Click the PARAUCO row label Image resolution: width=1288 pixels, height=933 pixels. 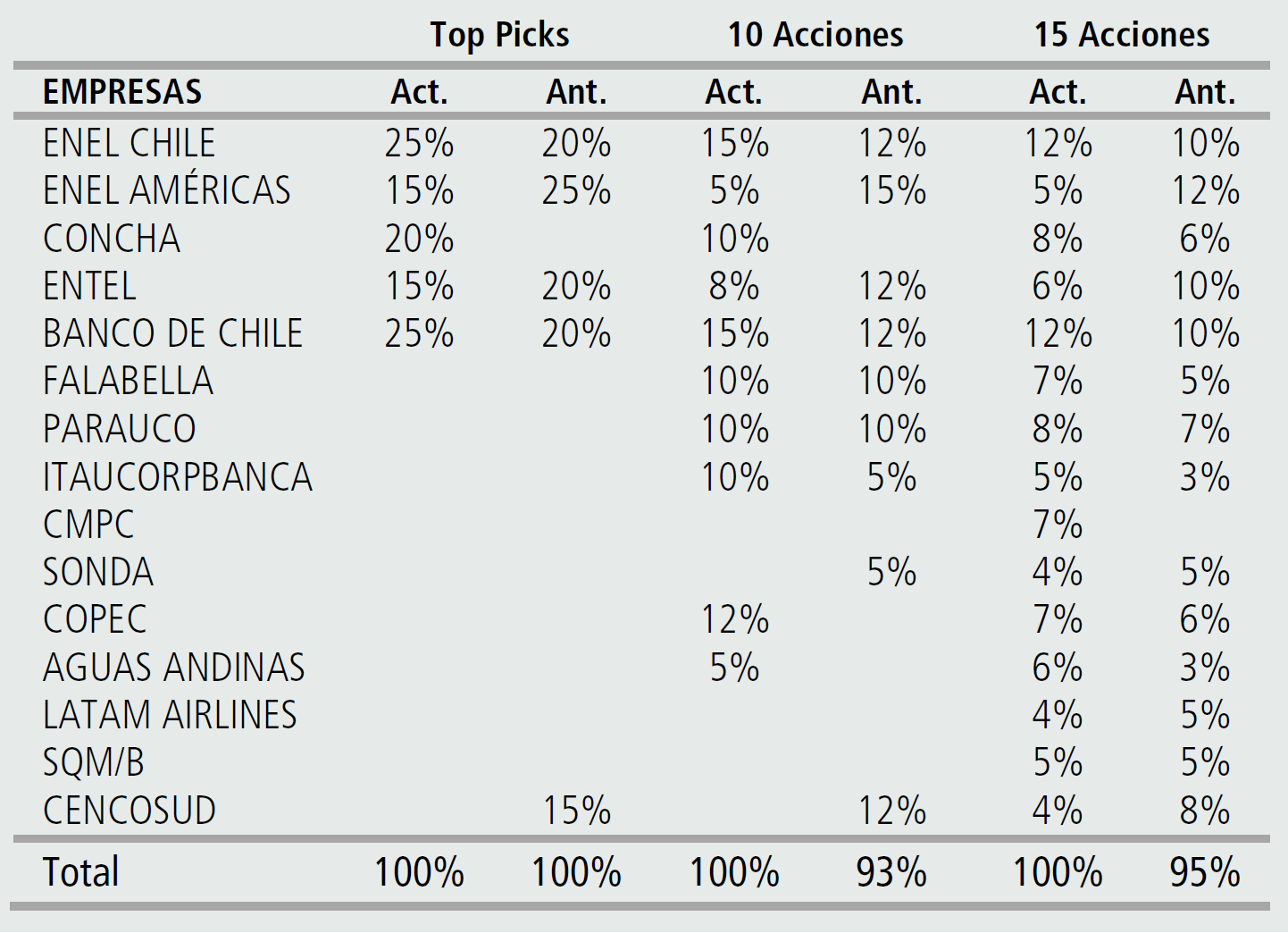120,429
